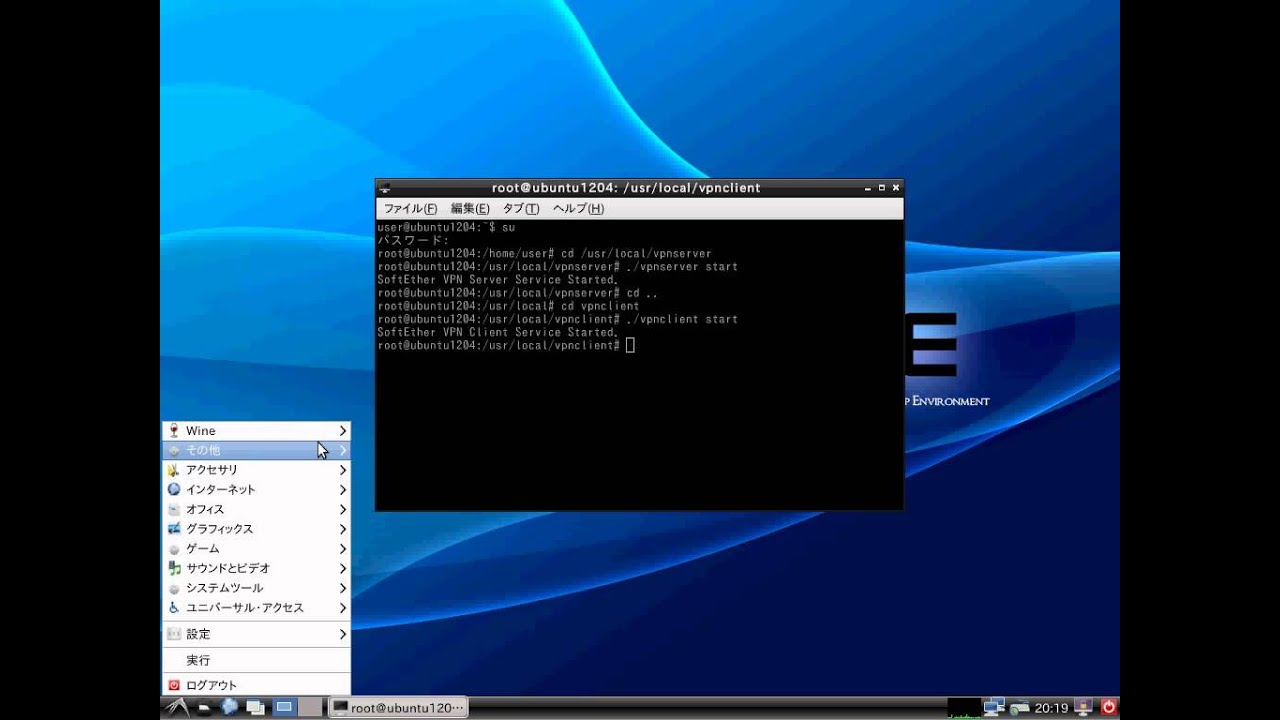Open the システムツール menu category

pos(256,588)
